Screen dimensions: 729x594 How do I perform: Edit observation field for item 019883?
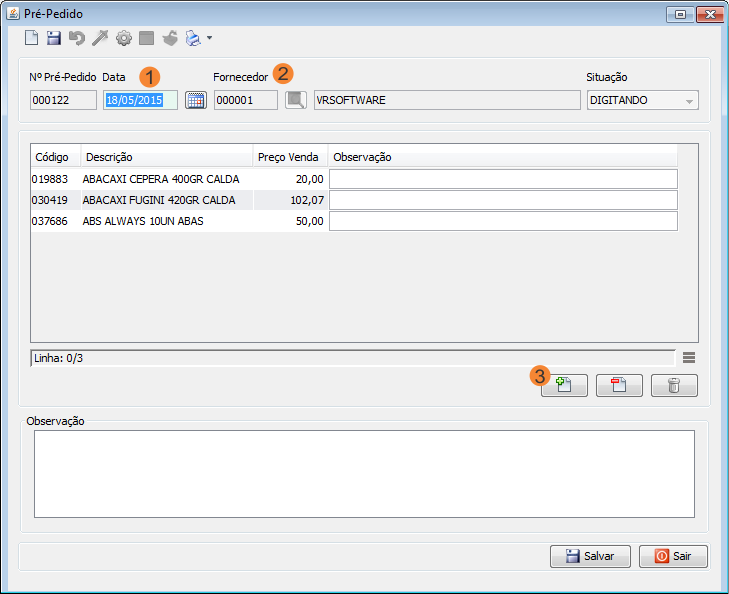(x=503, y=179)
